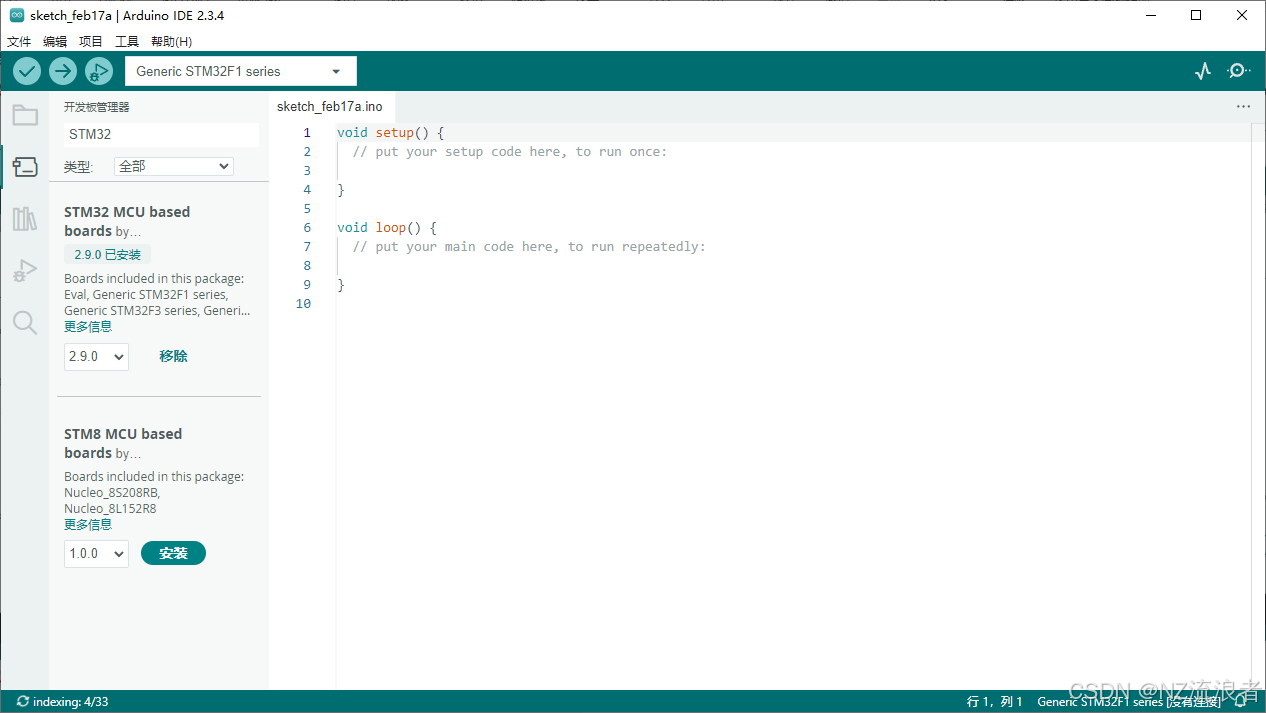Click the Upload arrow button
Viewport: 1266px width, 713px height.
coord(63,71)
